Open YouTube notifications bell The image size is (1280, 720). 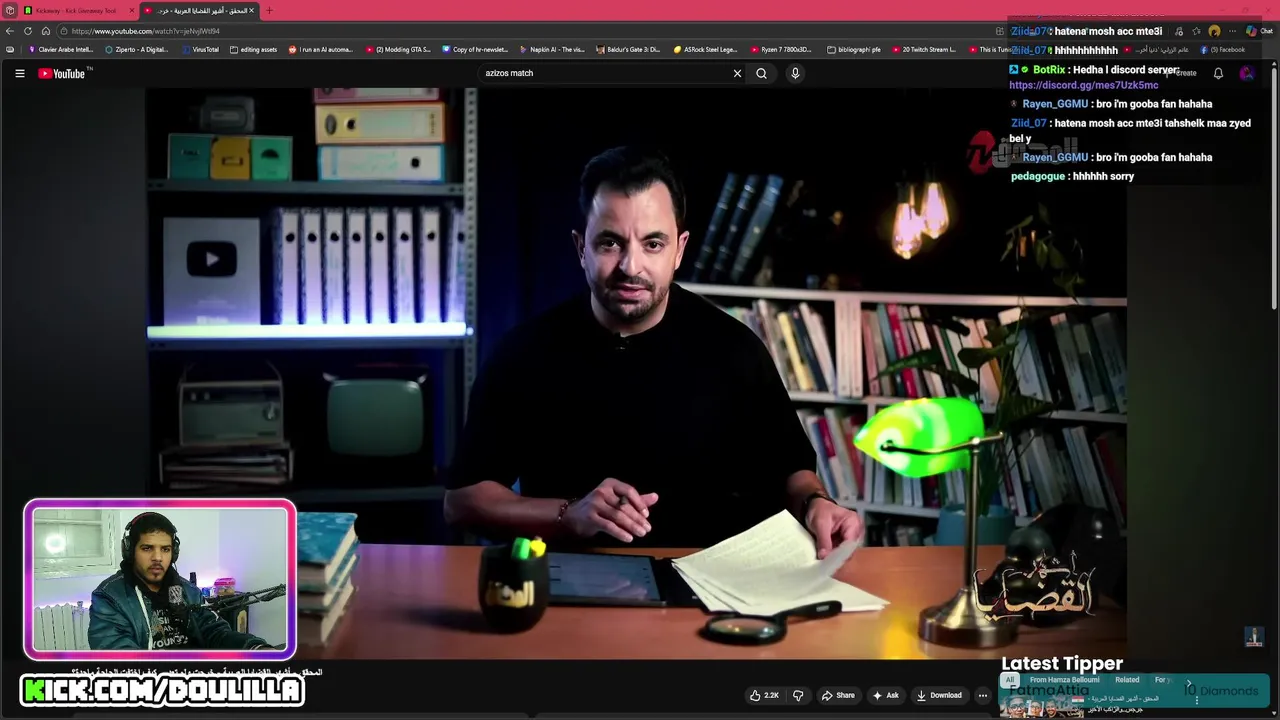1218,73
